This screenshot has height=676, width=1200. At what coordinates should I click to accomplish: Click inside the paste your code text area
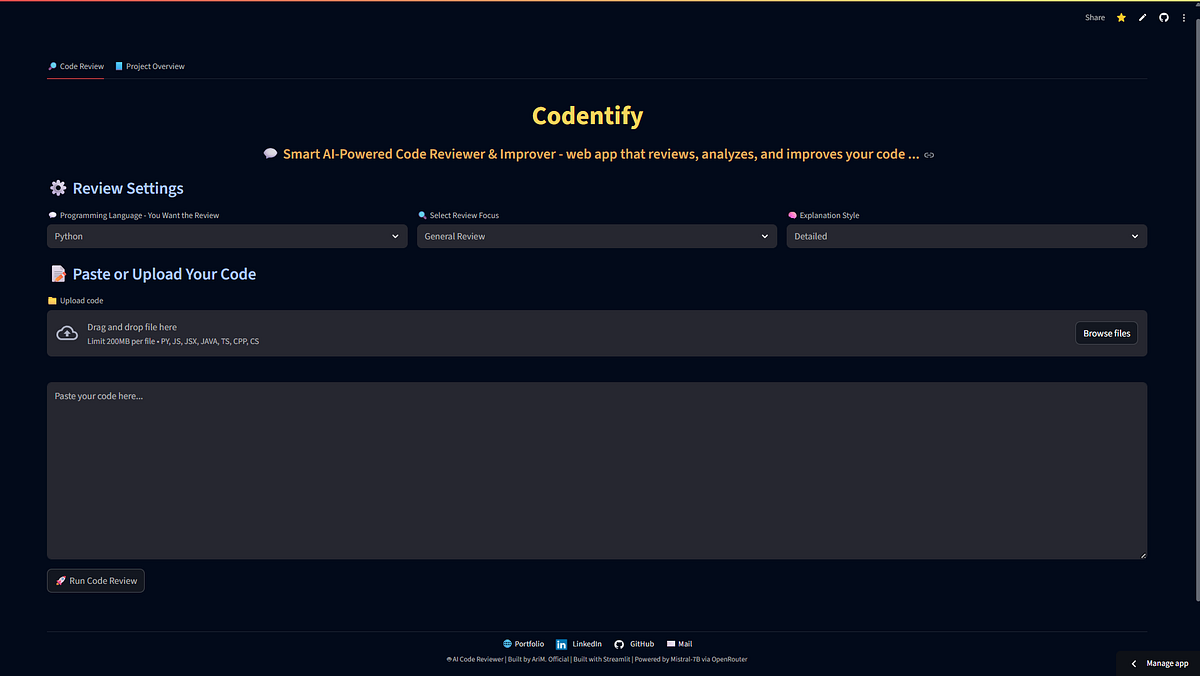point(596,470)
